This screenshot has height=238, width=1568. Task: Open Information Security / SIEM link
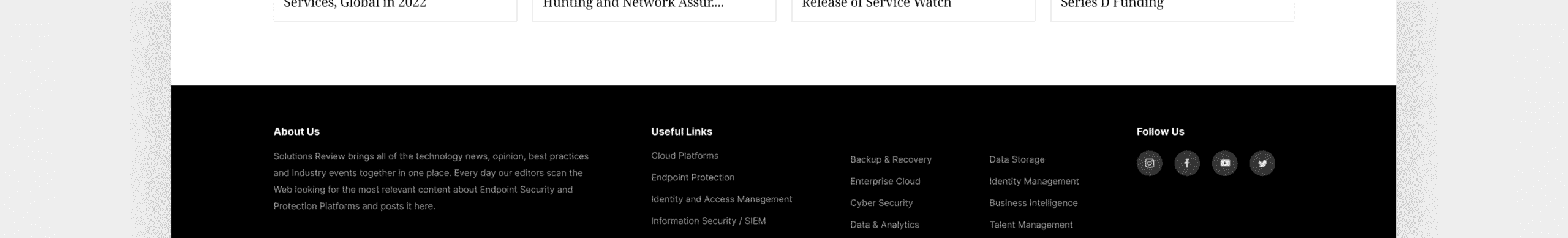[708, 221]
